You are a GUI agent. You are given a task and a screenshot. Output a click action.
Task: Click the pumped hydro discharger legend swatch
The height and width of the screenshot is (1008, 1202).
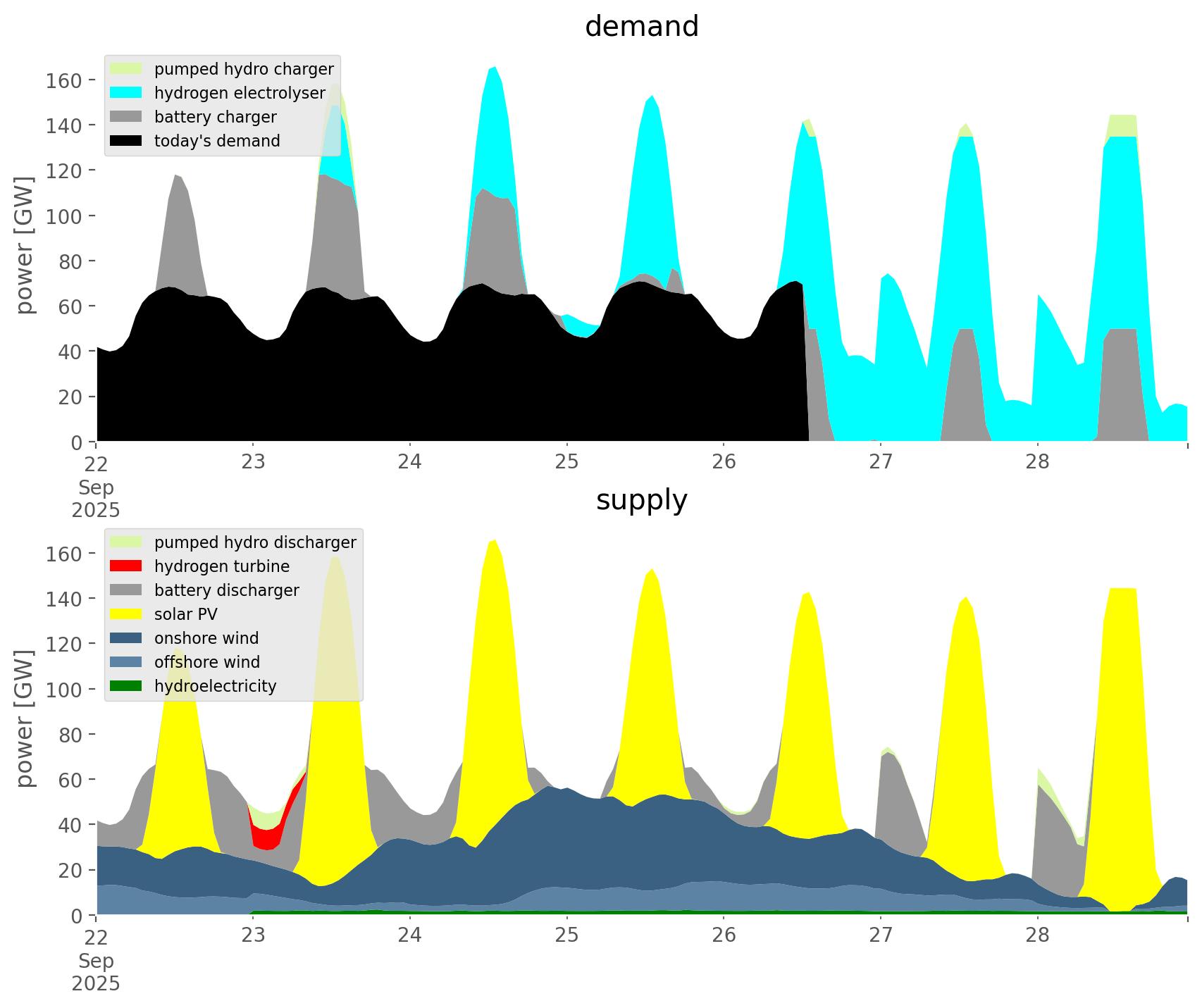click(x=127, y=542)
